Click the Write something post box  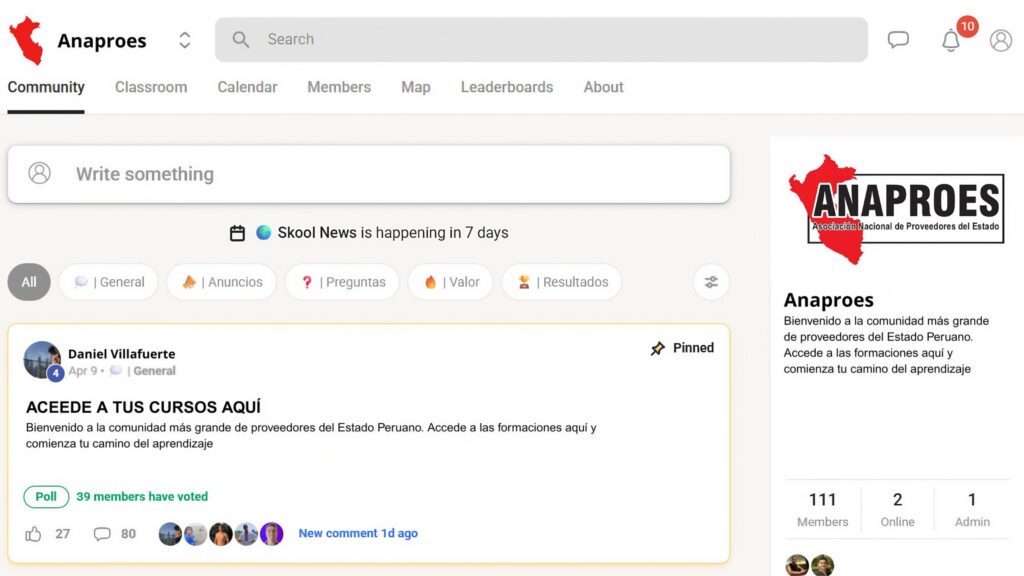(368, 174)
